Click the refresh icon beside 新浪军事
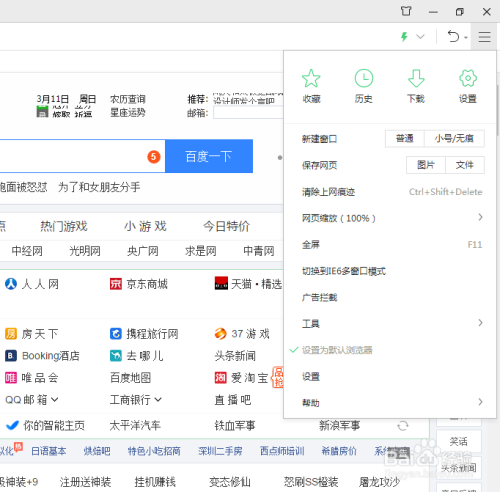 click(x=403, y=426)
